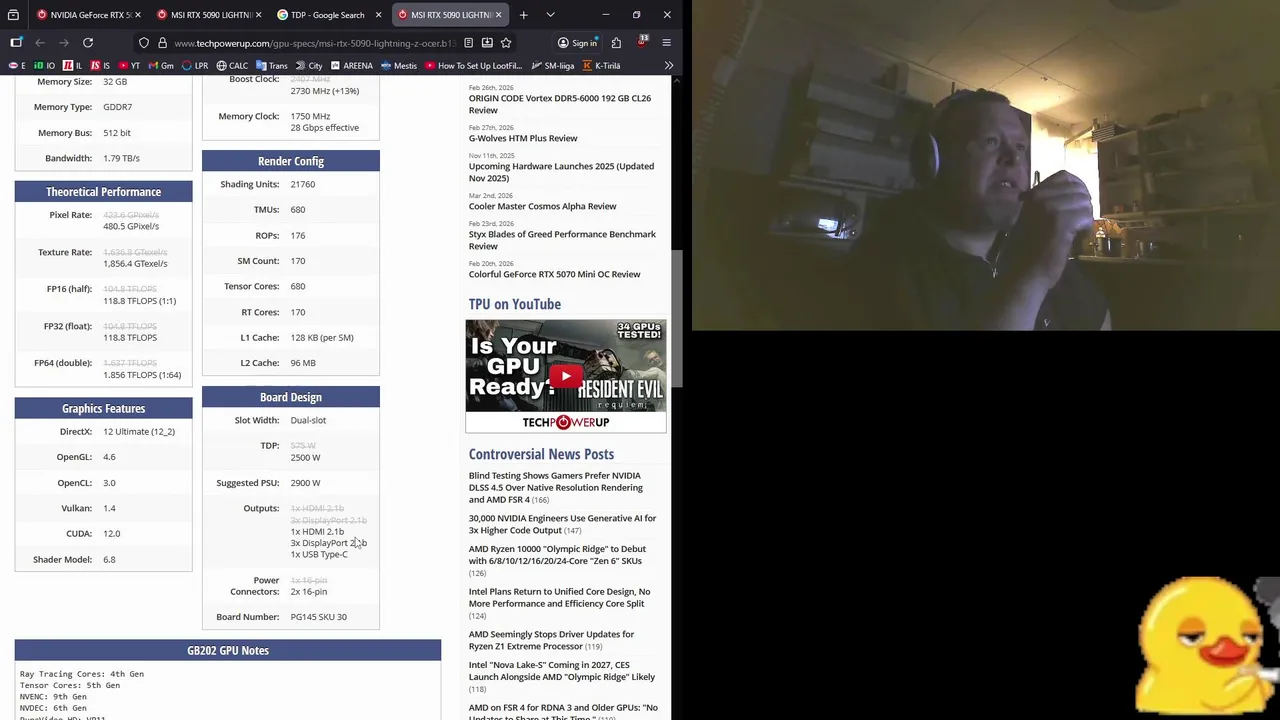Open Upcoming Hardware Launches 2025 article

(561, 172)
